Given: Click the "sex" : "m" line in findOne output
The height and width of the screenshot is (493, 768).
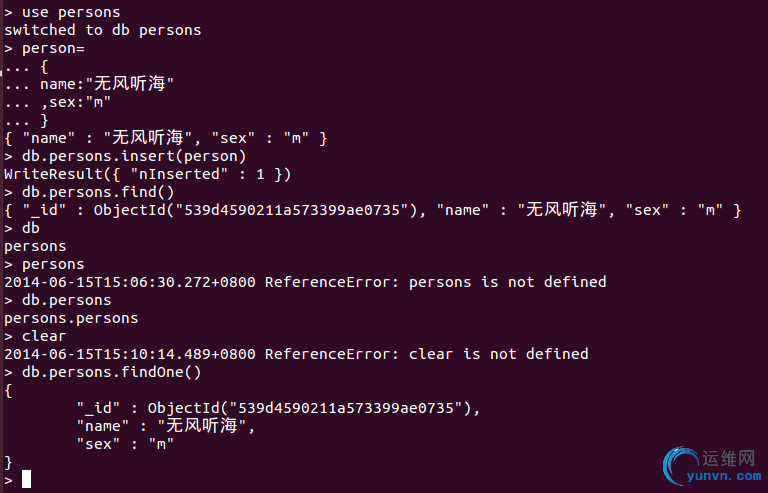Looking at the screenshot, I should [125, 444].
